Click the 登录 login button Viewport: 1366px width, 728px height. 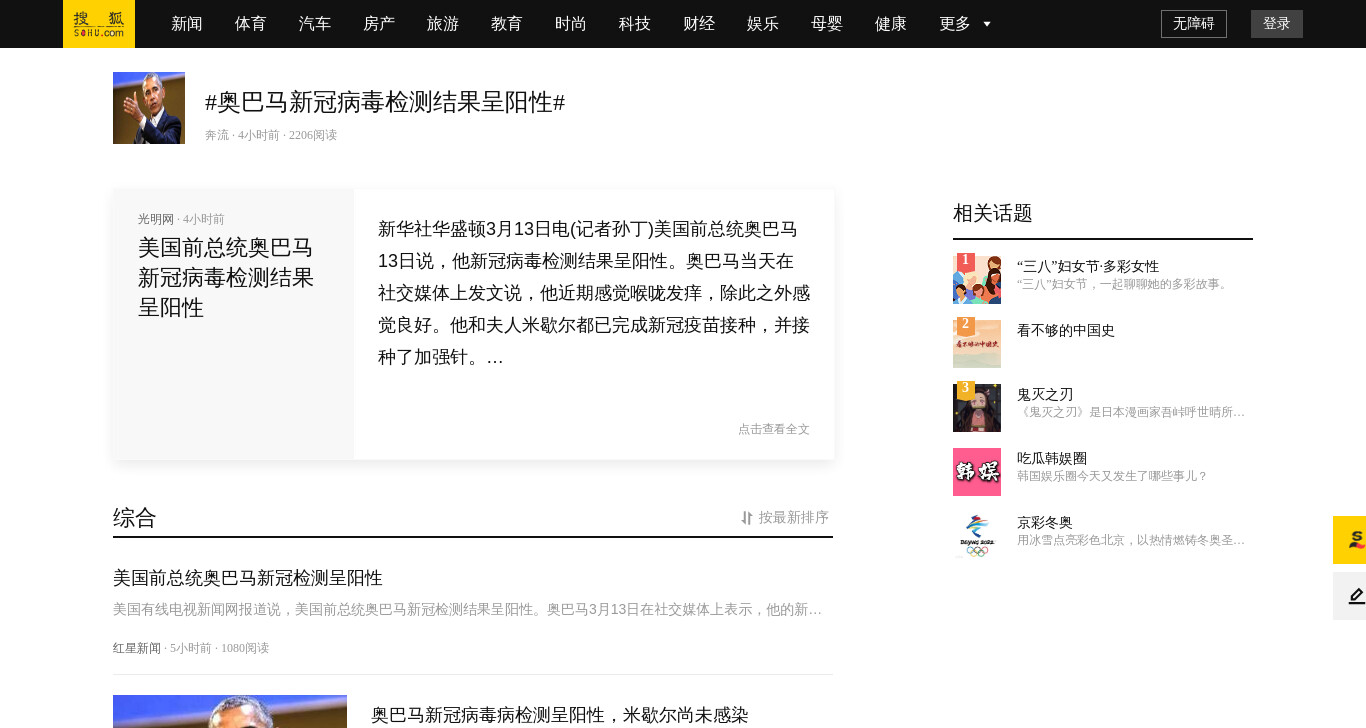pyautogui.click(x=1277, y=24)
